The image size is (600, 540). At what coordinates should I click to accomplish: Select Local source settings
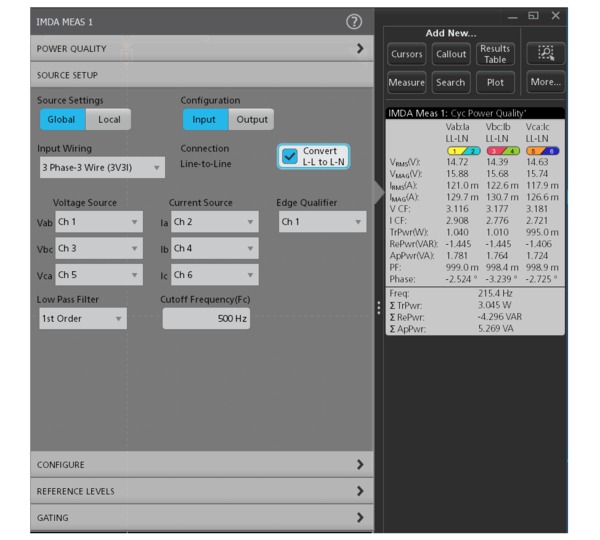pos(109,119)
